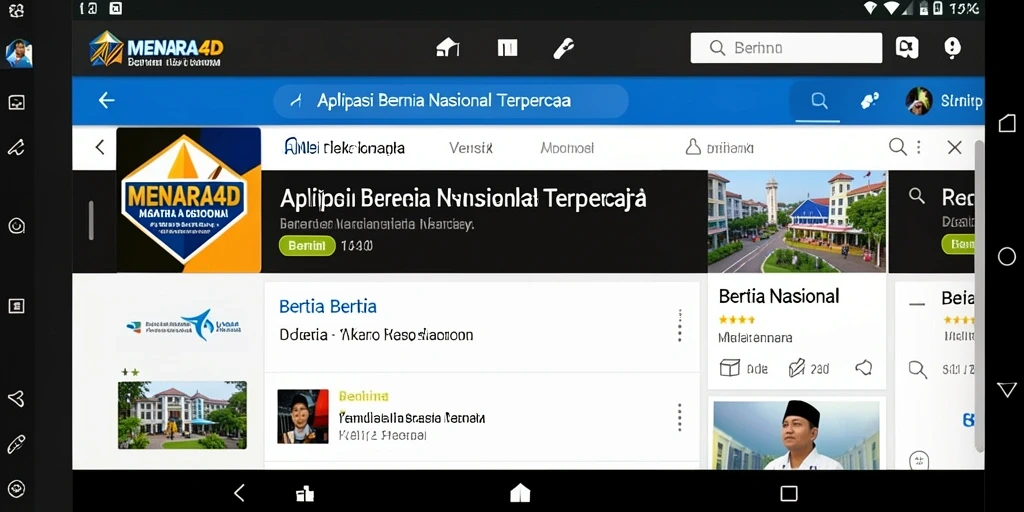
Task: Select the pen icon in left sidebar
Action: point(16,148)
